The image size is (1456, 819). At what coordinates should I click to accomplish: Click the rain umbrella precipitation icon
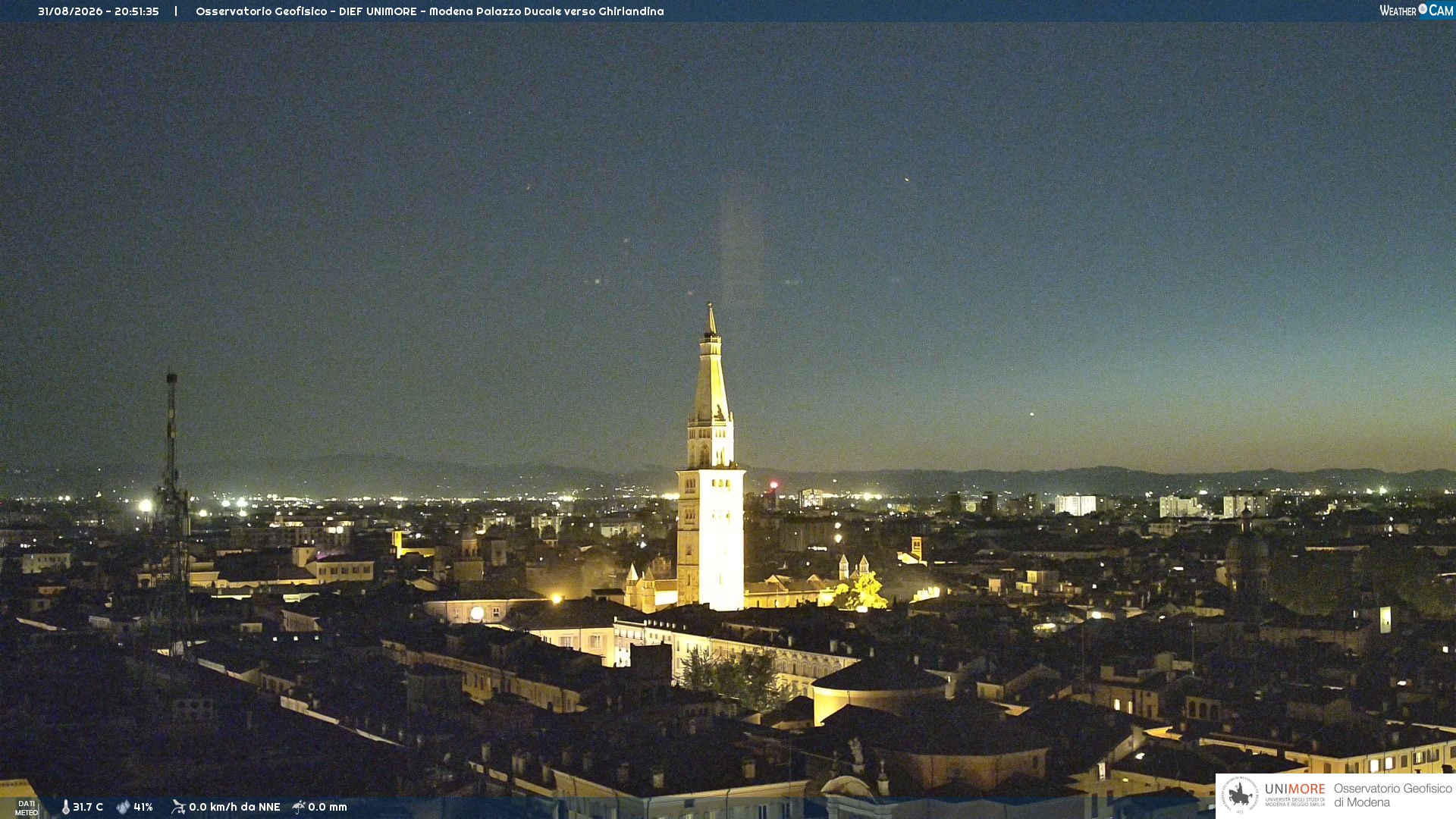pyautogui.click(x=299, y=807)
